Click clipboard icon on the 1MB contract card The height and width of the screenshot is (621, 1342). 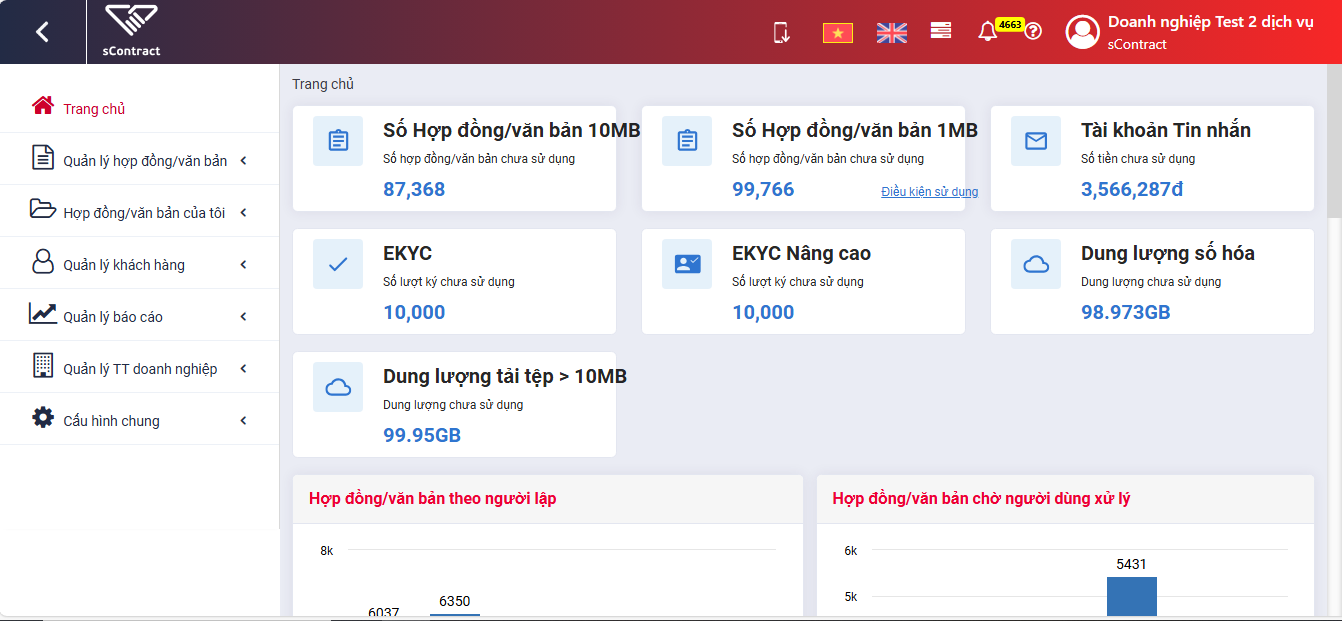pos(687,141)
